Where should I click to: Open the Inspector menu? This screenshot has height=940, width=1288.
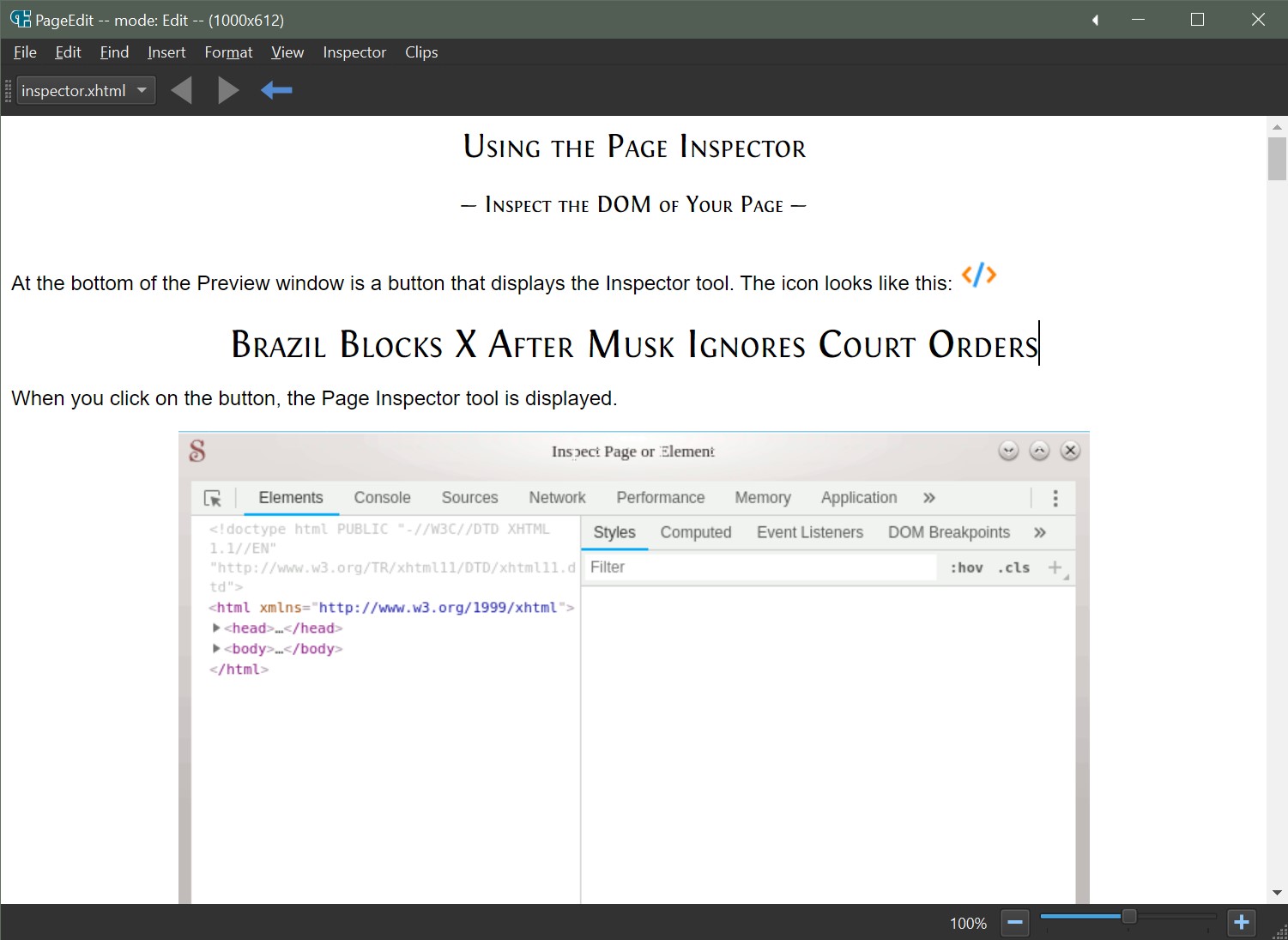[x=354, y=52]
